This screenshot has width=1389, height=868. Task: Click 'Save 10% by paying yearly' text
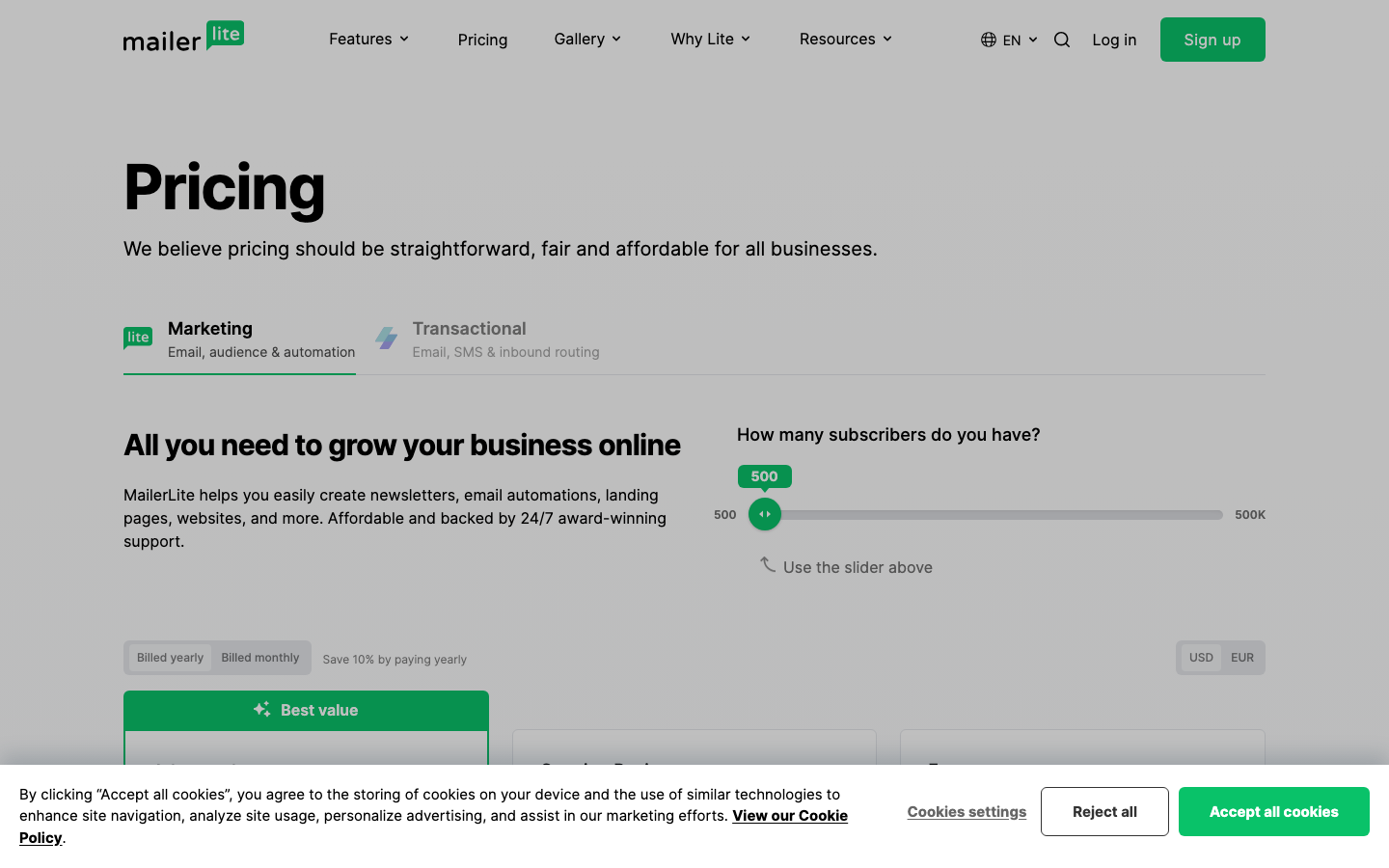click(x=395, y=660)
